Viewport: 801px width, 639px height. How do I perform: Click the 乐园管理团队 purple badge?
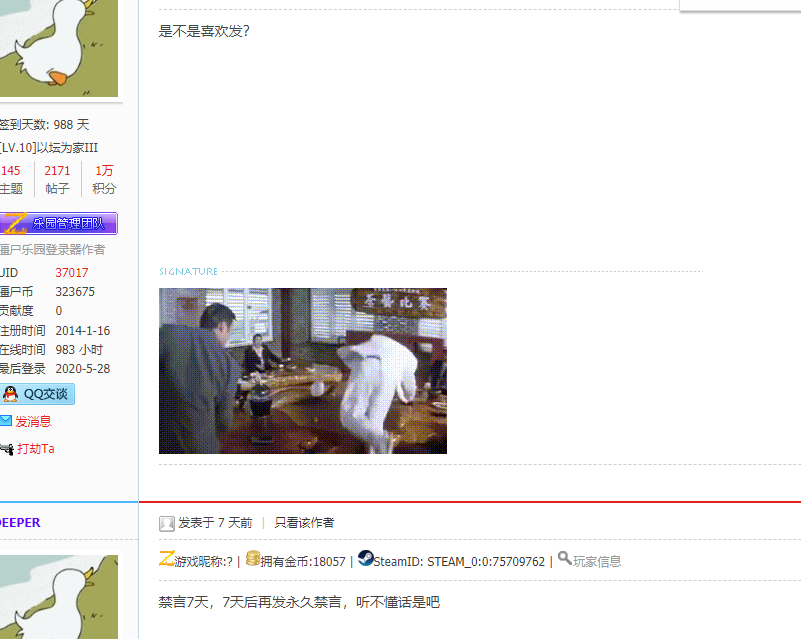pyautogui.click(x=60, y=223)
